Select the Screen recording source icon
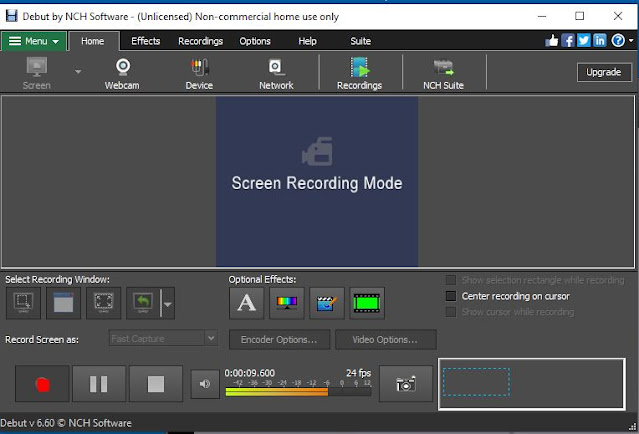639x434 pixels. coord(37,73)
